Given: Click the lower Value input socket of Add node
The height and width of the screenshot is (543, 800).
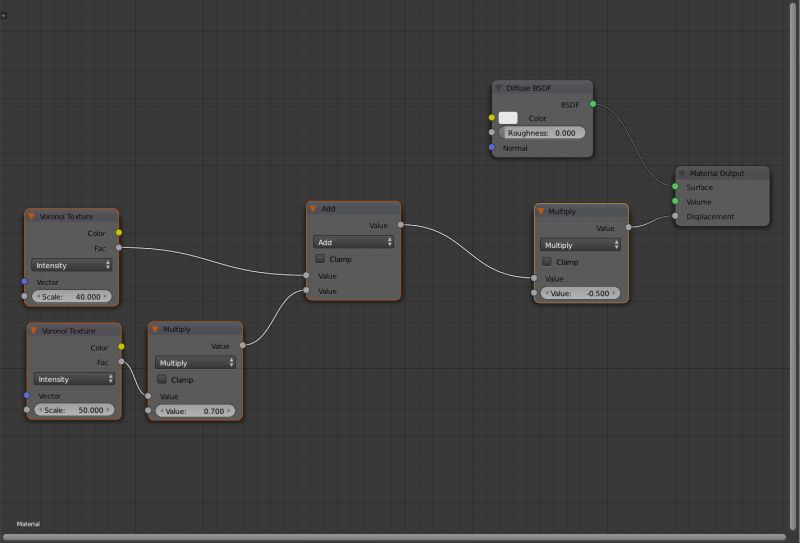Looking at the screenshot, I should (x=306, y=290).
